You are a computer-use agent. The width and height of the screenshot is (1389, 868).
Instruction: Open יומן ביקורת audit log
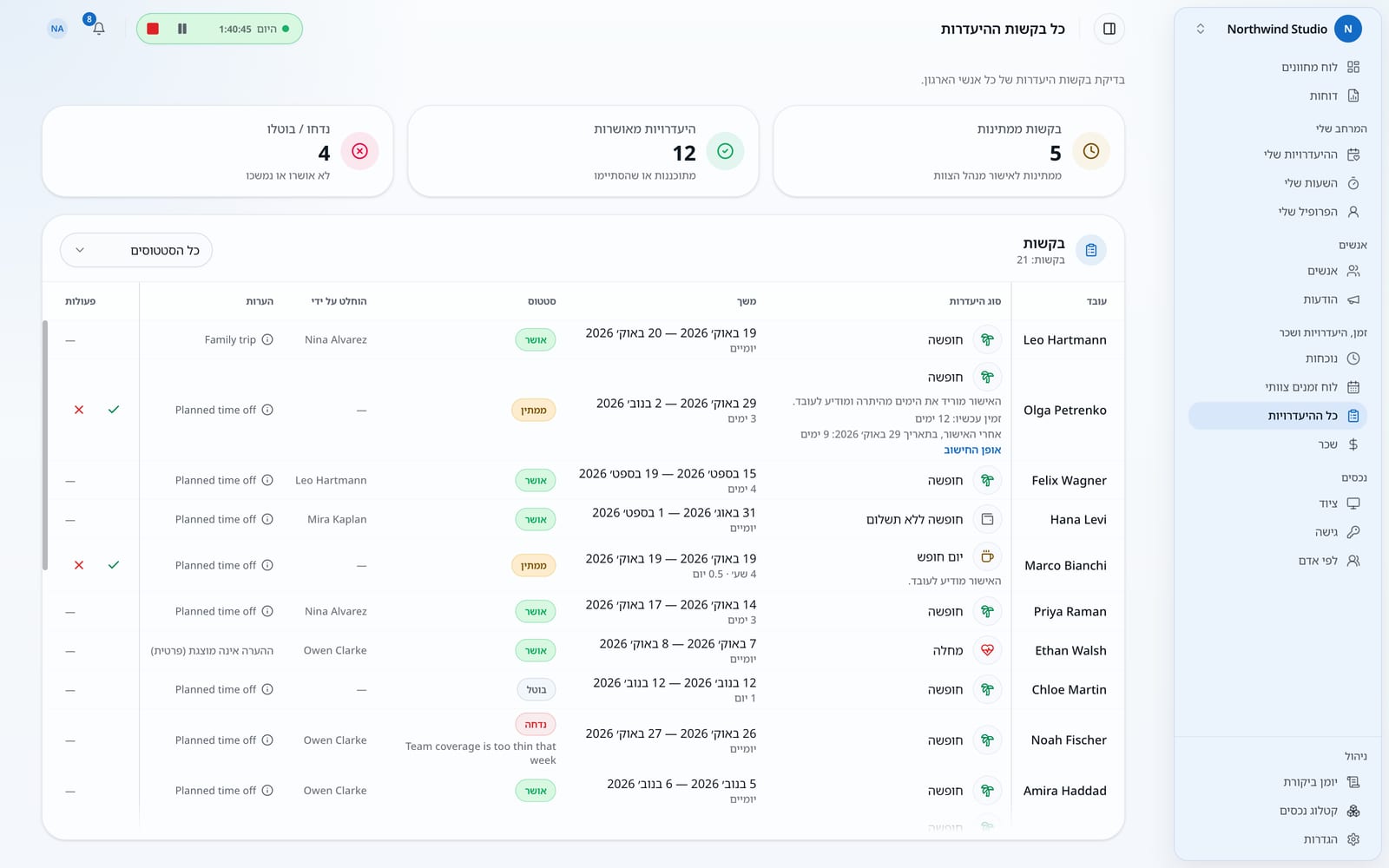coord(1277,782)
